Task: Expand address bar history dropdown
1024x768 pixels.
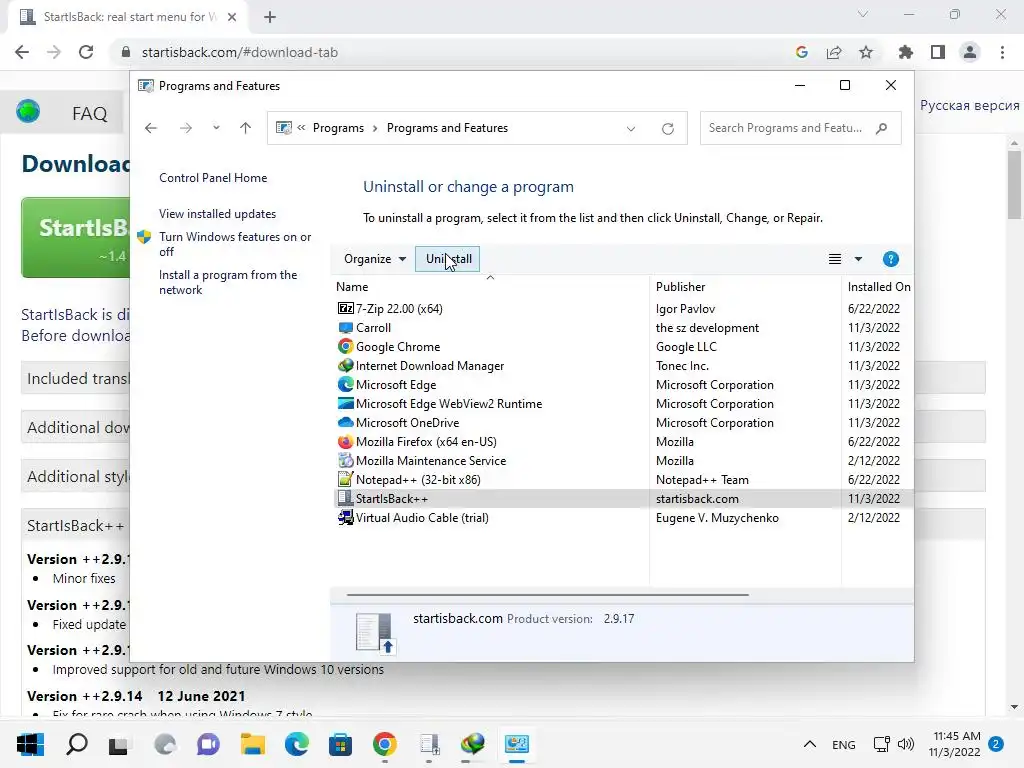Action: pos(631,129)
